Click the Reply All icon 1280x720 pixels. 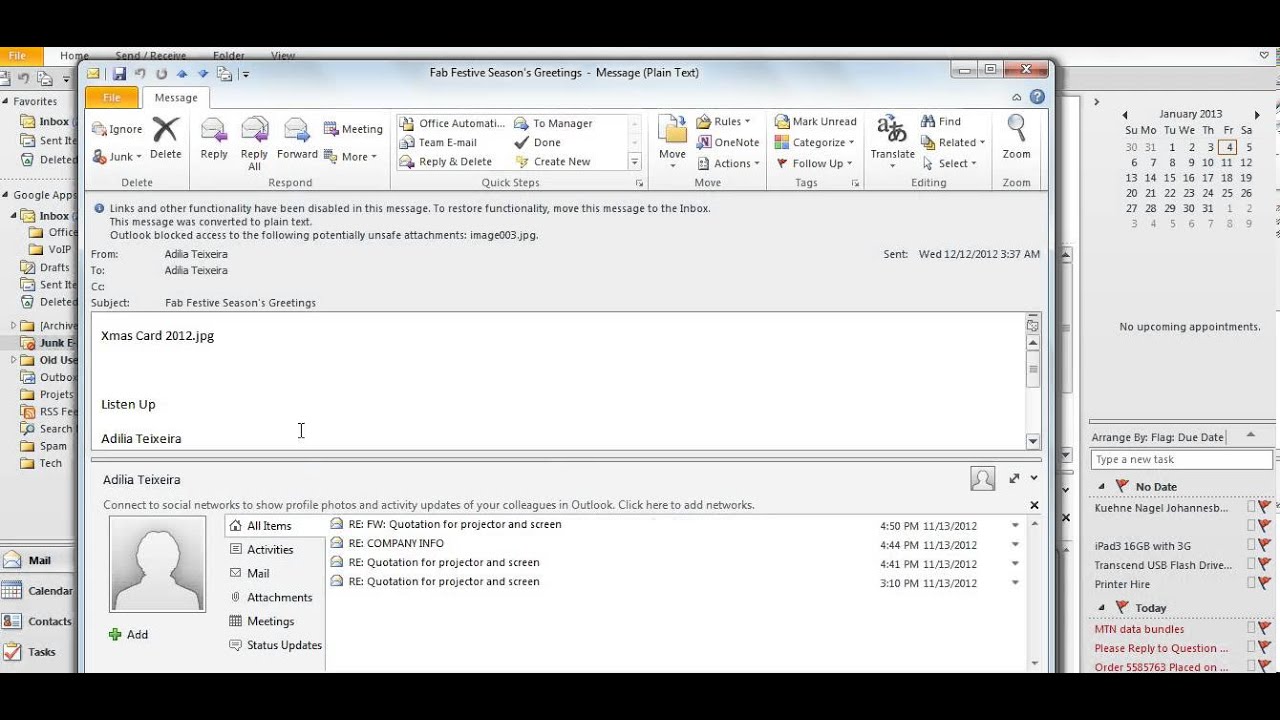[254, 130]
